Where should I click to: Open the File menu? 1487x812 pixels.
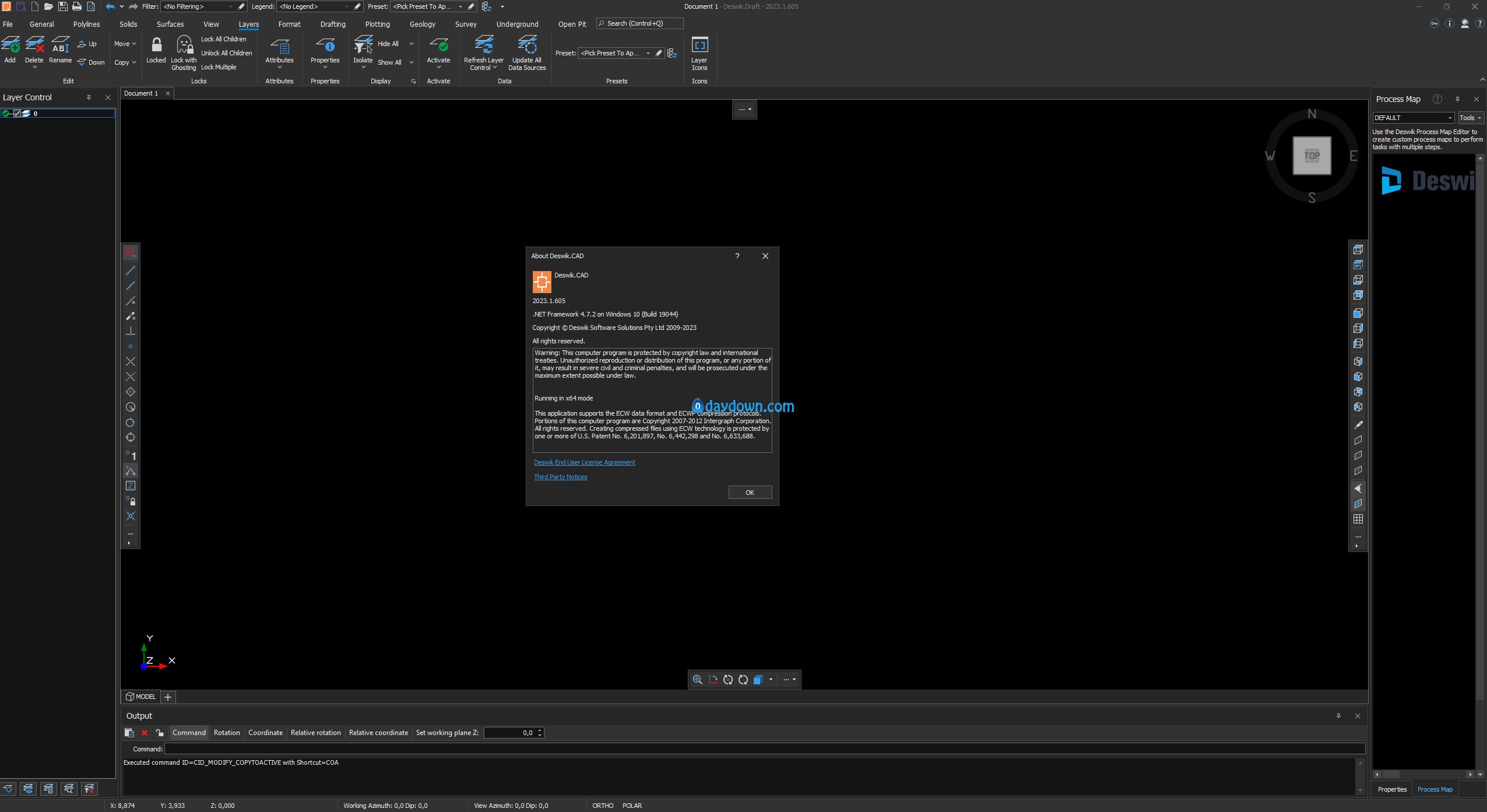coord(8,24)
